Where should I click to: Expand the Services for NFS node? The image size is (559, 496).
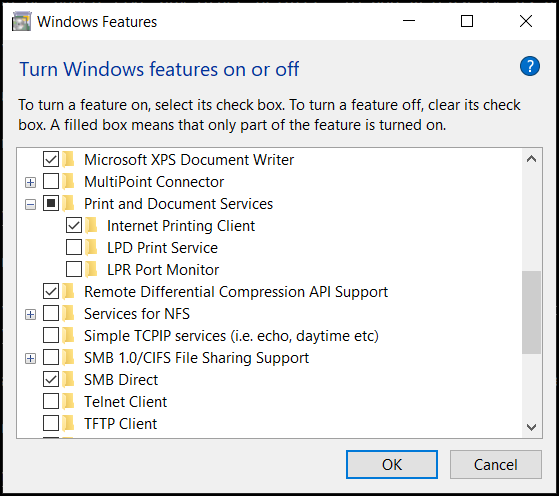[x=31, y=315]
